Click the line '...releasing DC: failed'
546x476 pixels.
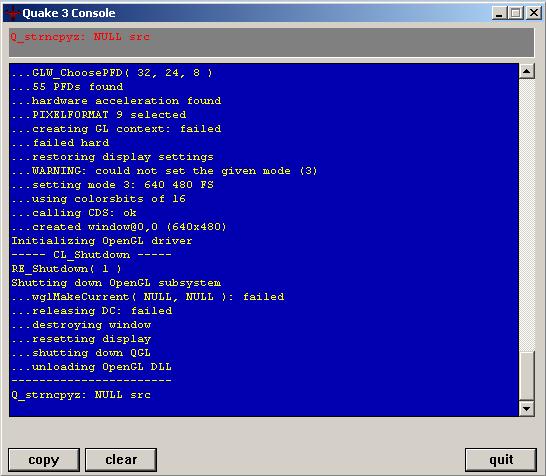point(92,311)
